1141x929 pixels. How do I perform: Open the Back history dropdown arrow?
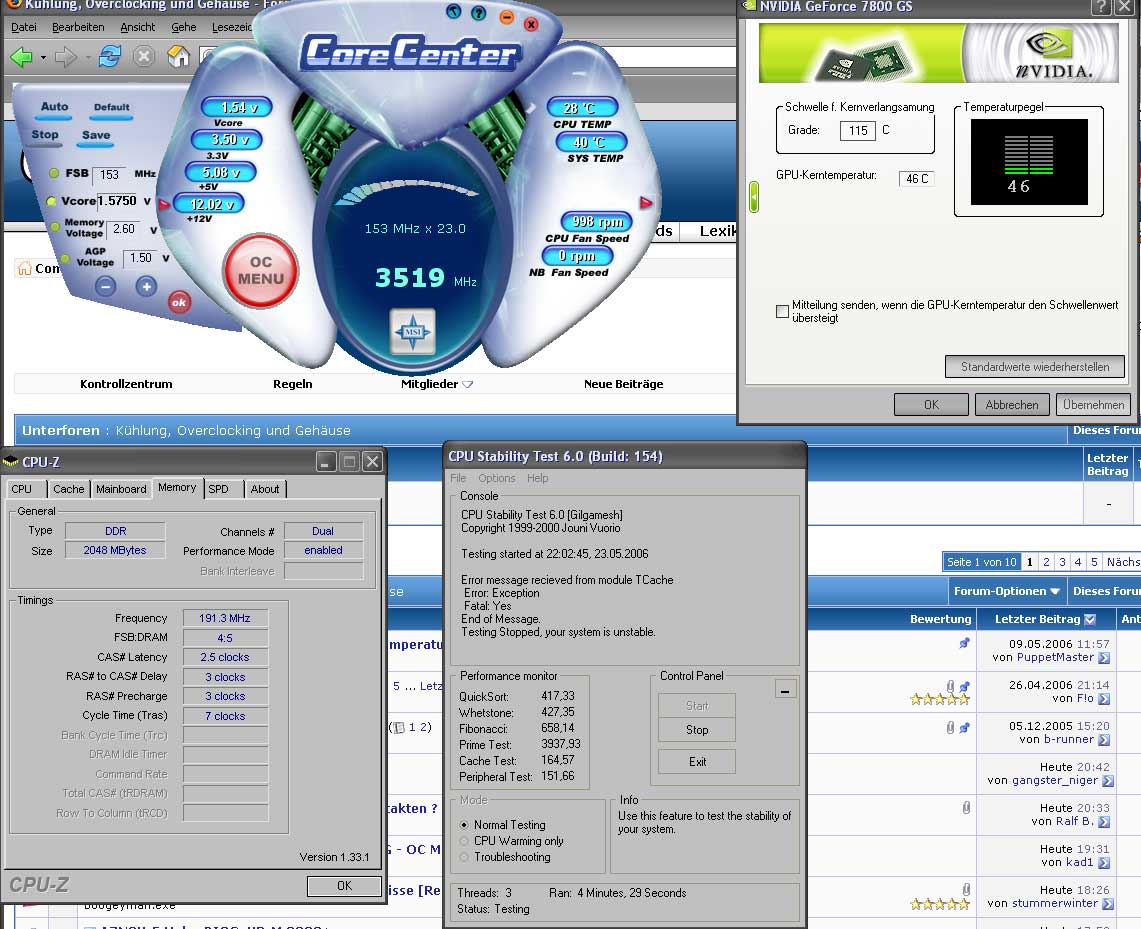pyautogui.click(x=43, y=57)
